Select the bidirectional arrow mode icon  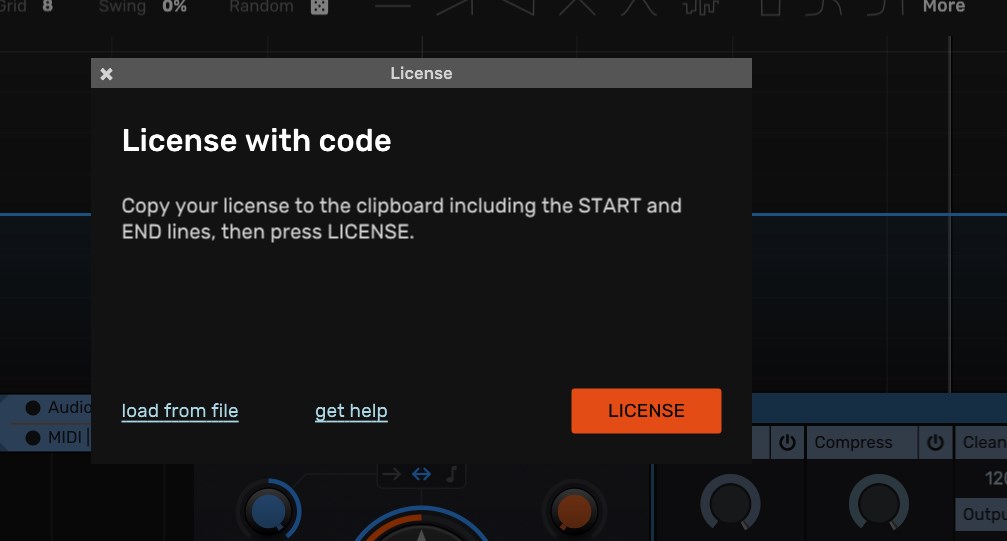[x=421, y=474]
